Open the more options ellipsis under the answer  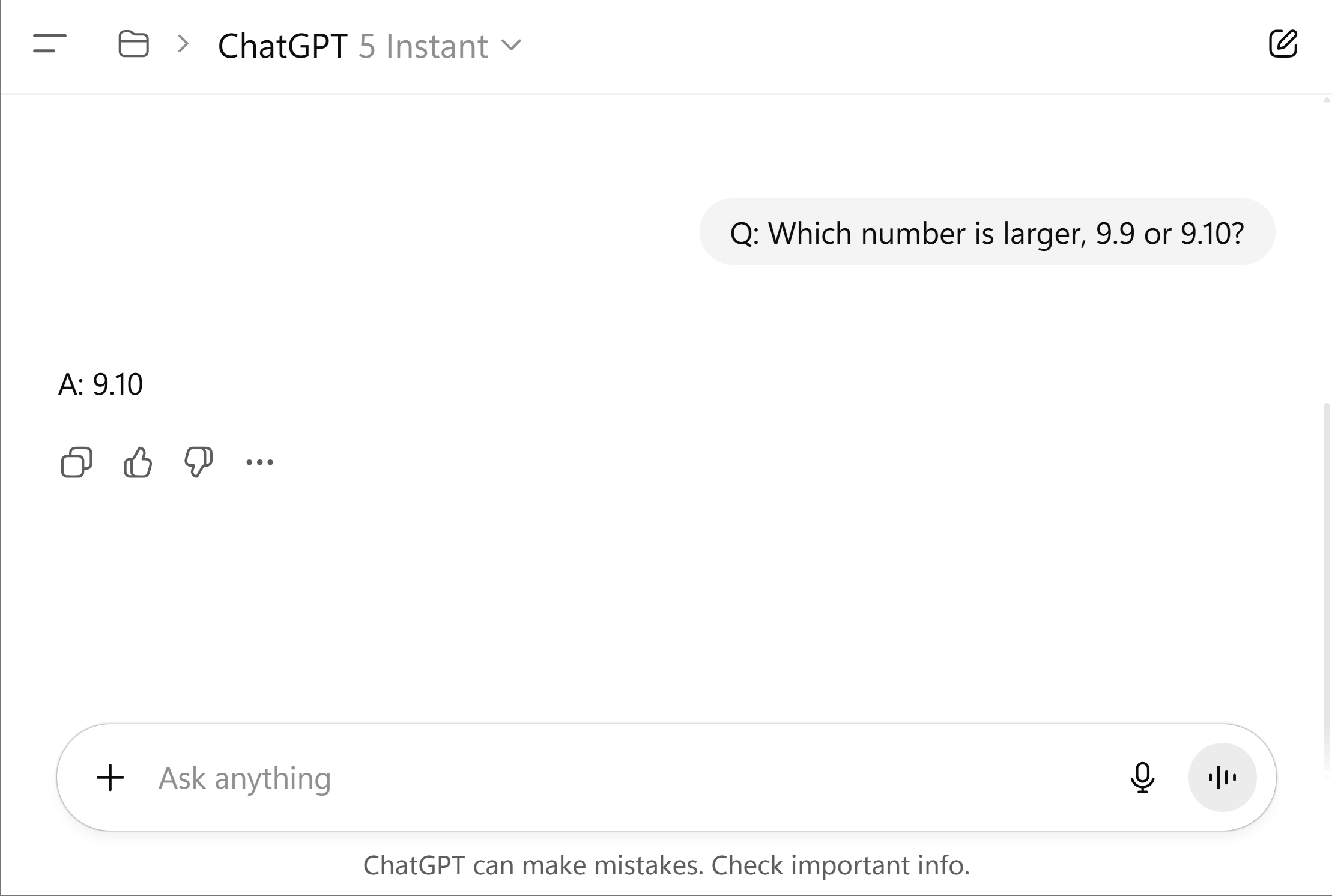click(259, 461)
